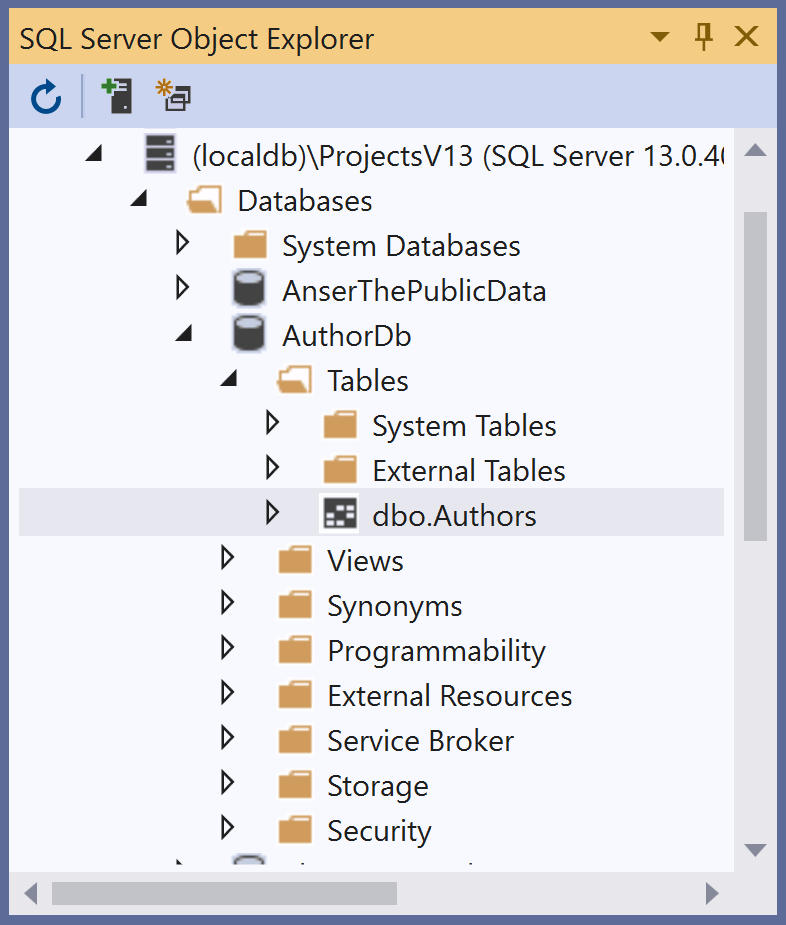Click the System Tables folder icon
This screenshot has width=786, height=925.
click(x=340, y=425)
